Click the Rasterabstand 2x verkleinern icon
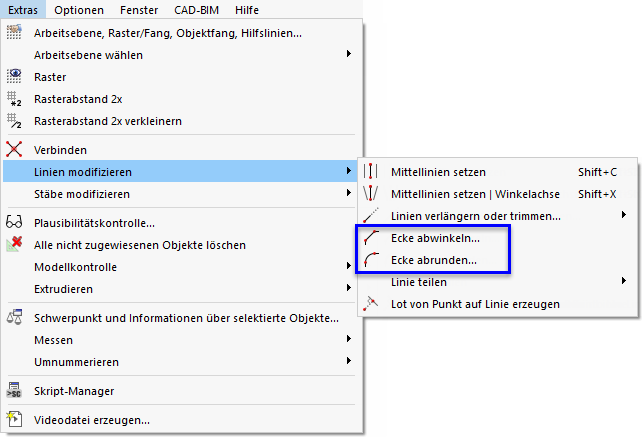642x437 pixels. [x=14, y=121]
